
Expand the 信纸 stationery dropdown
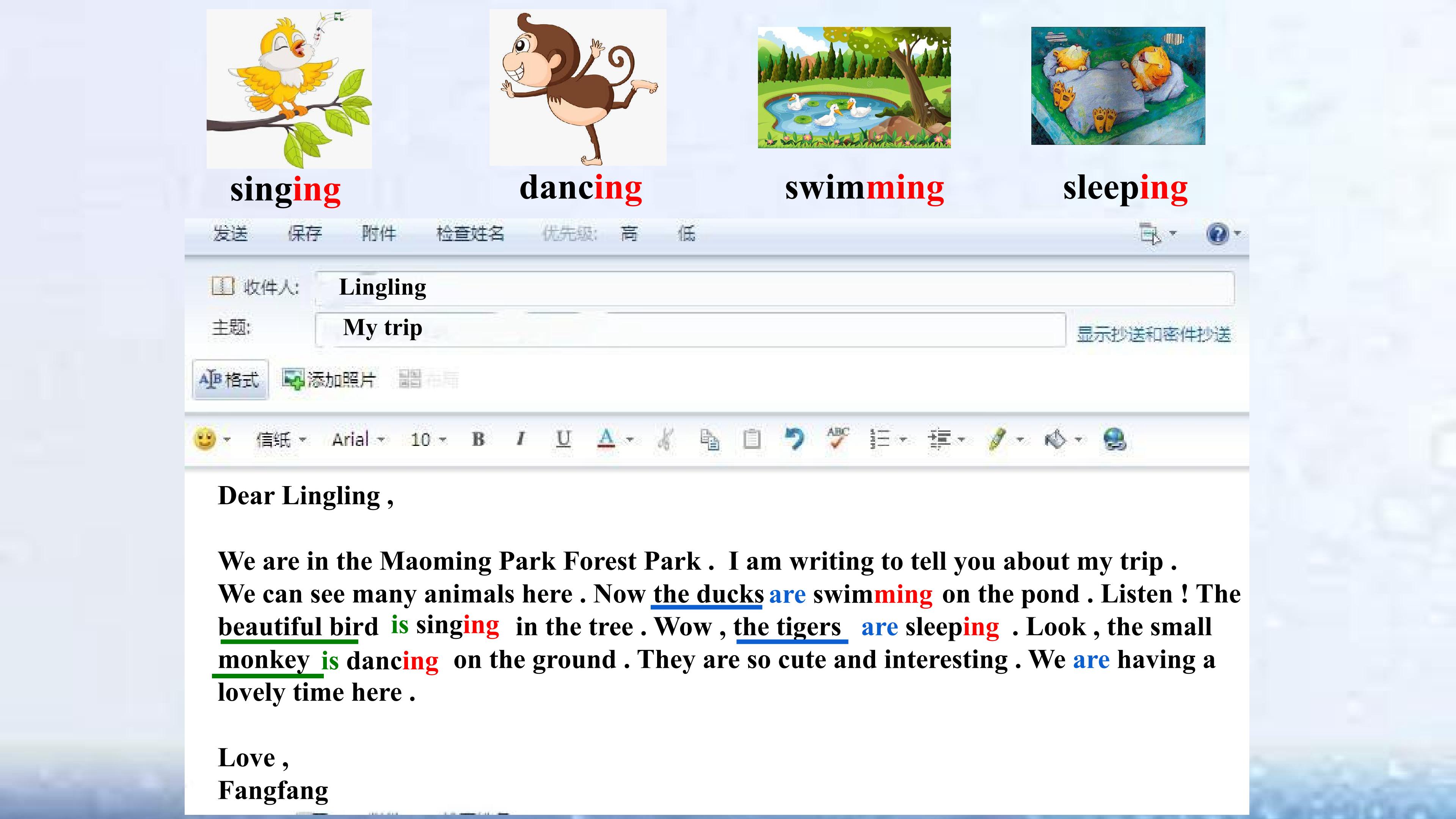click(281, 439)
